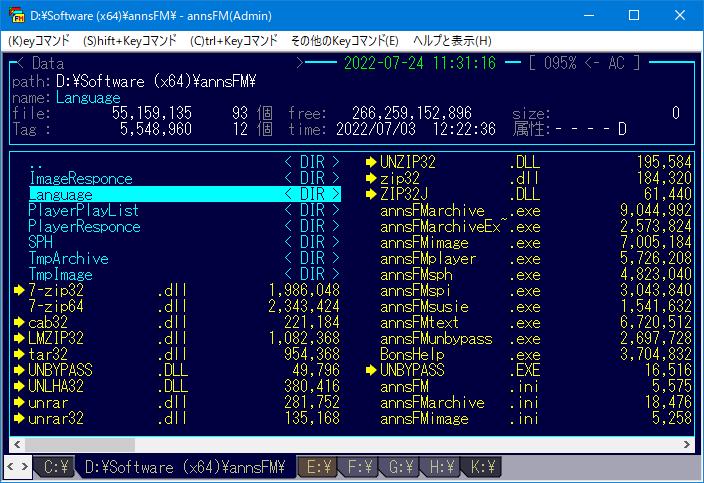704x483 pixels.
Task: Switch to the E:¥ drive tab
Action: point(319,467)
